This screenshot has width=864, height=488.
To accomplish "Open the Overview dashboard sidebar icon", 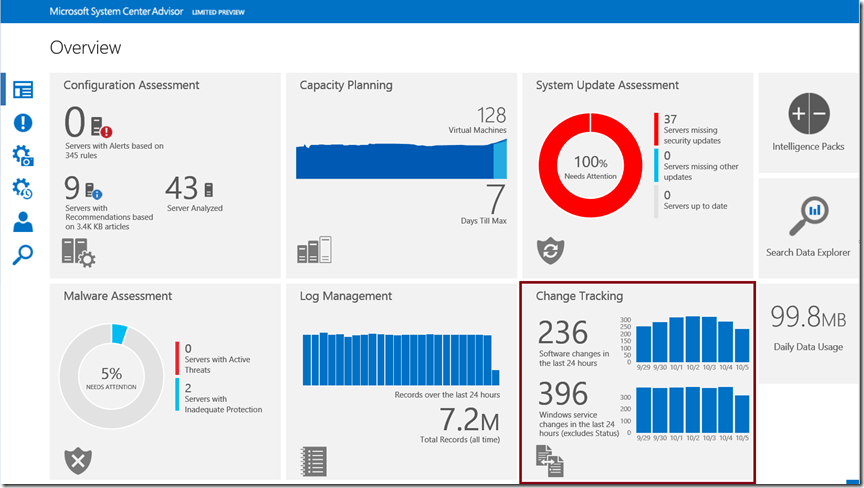I will [x=22, y=89].
